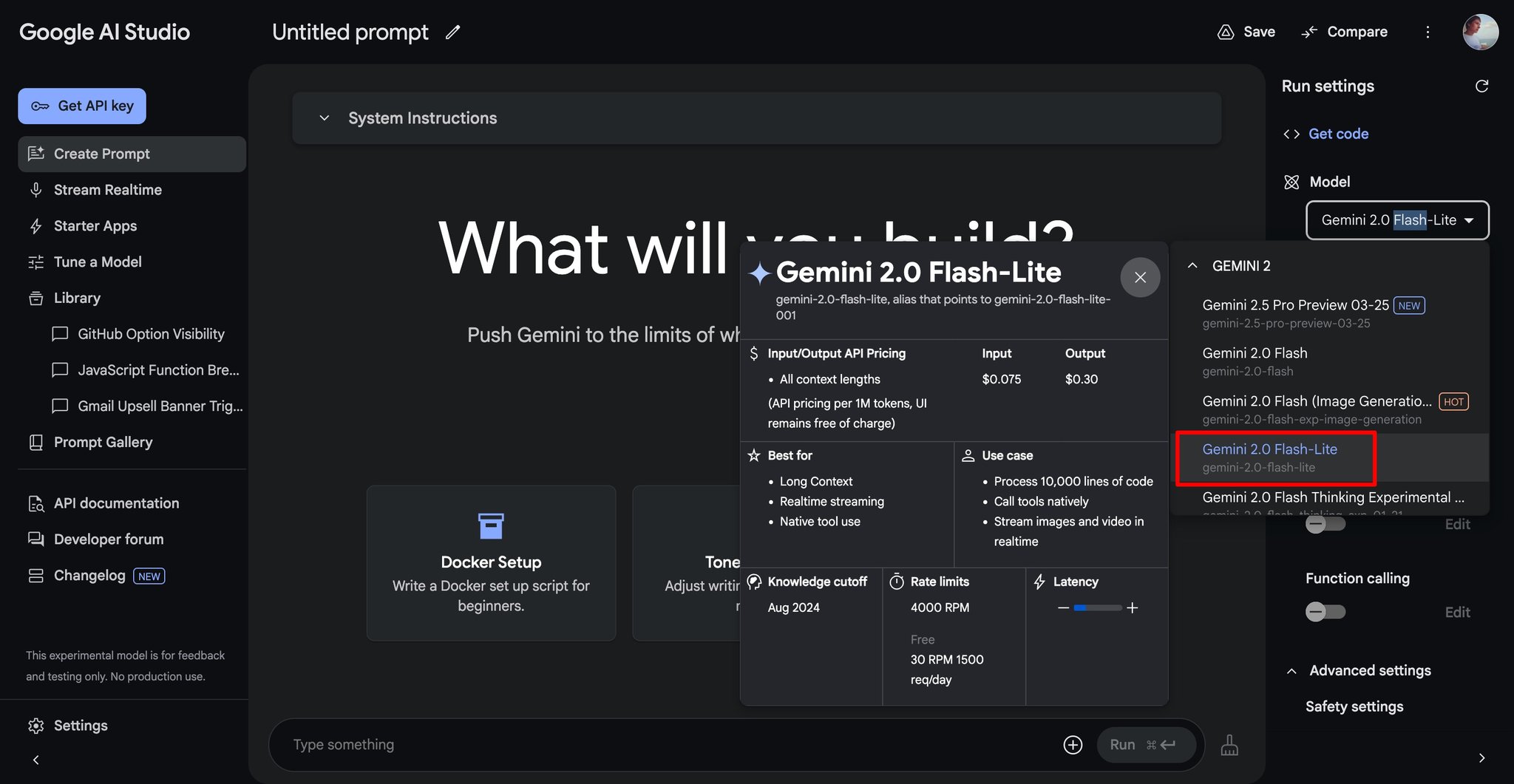Image resolution: width=1514 pixels, height=784 pixels.
Task: Visit the Developer forum
Action: click(109, 540)
